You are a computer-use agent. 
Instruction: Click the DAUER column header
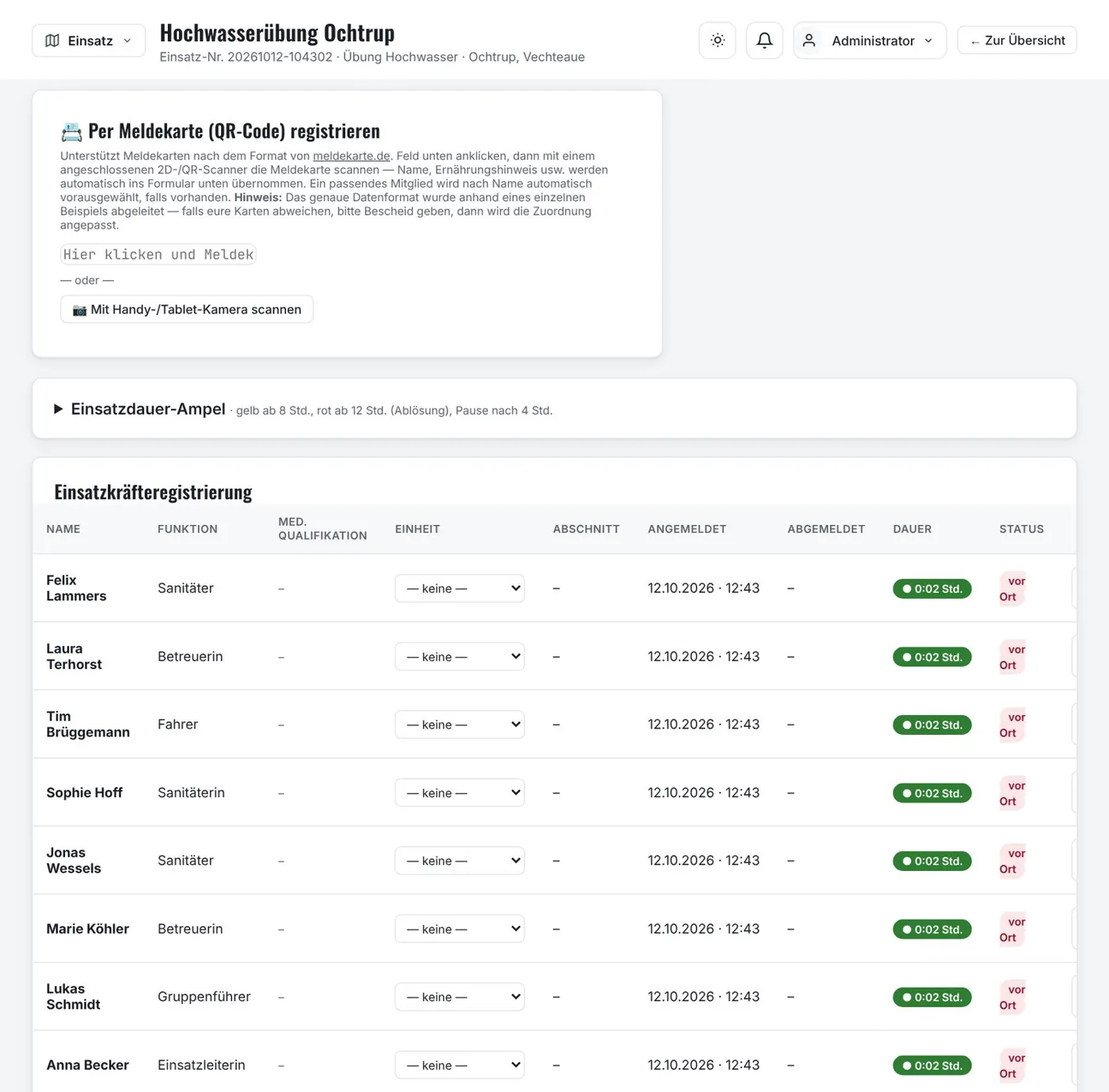[x=913, y=529]
